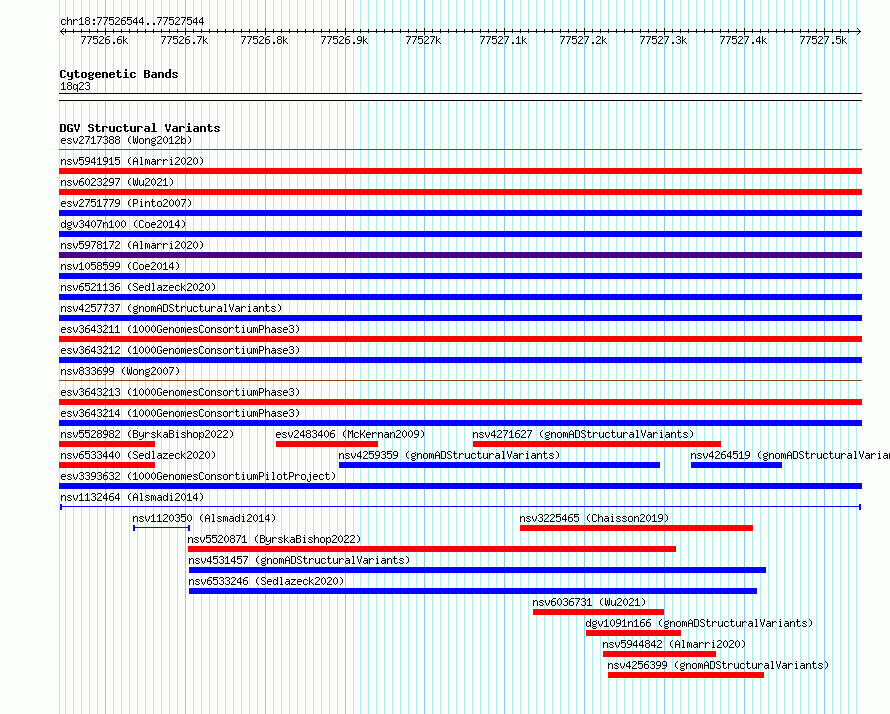Click nsv1132464 (Alsmadi2014) label
Screen dimensions: 890x714
click(x=132, y=497)
